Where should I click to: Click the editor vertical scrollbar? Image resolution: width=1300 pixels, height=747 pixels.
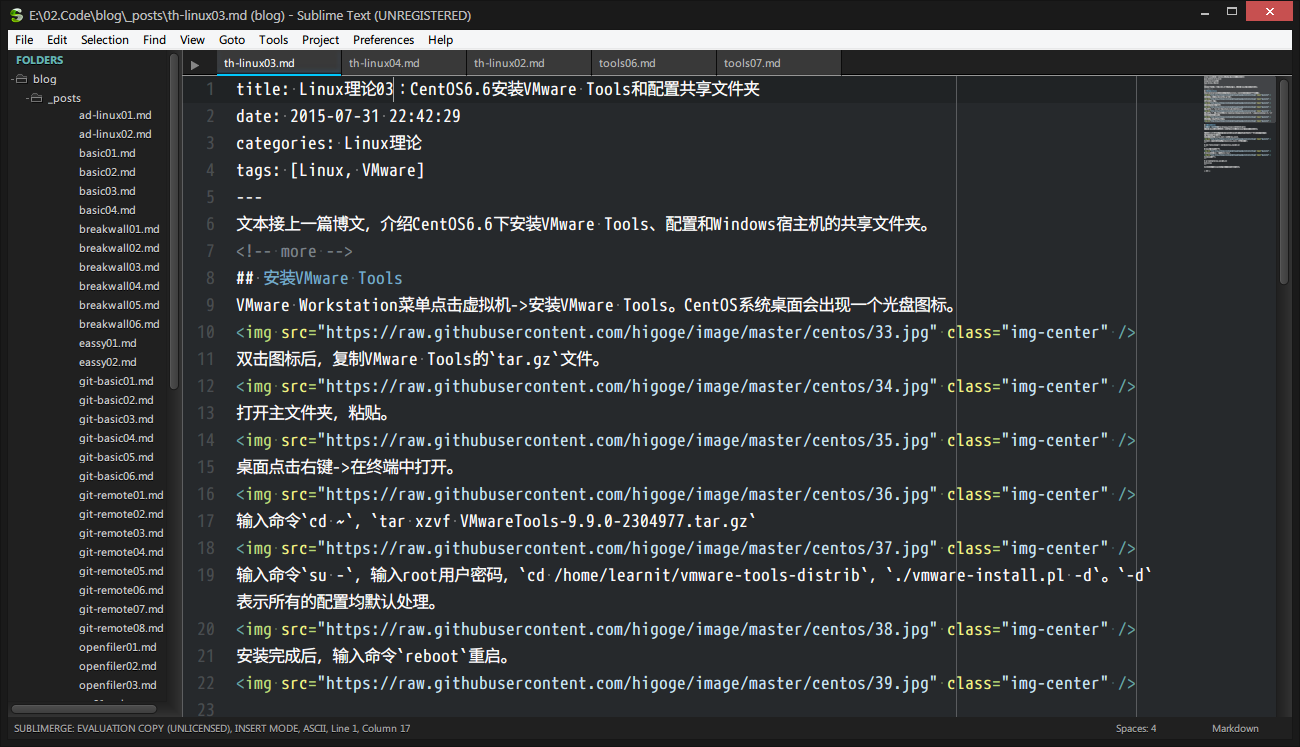tap(1284, 182)
